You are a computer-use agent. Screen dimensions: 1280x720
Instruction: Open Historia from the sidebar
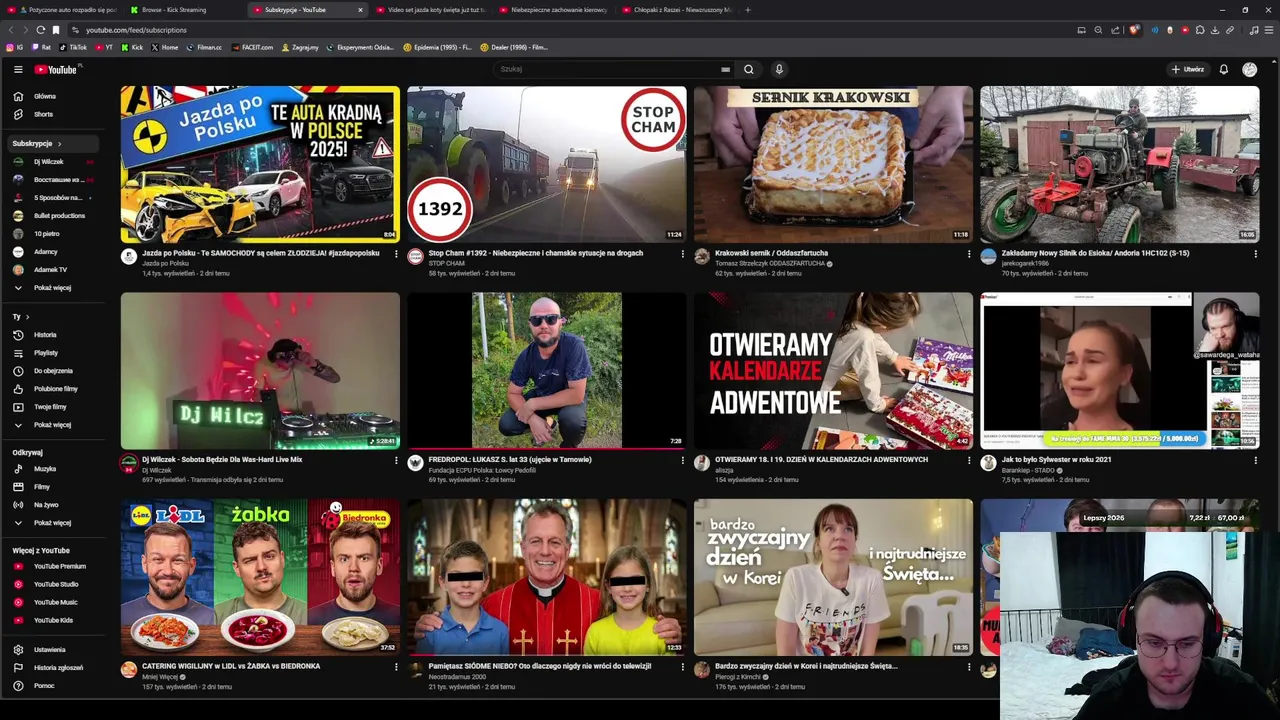(52, 335)
